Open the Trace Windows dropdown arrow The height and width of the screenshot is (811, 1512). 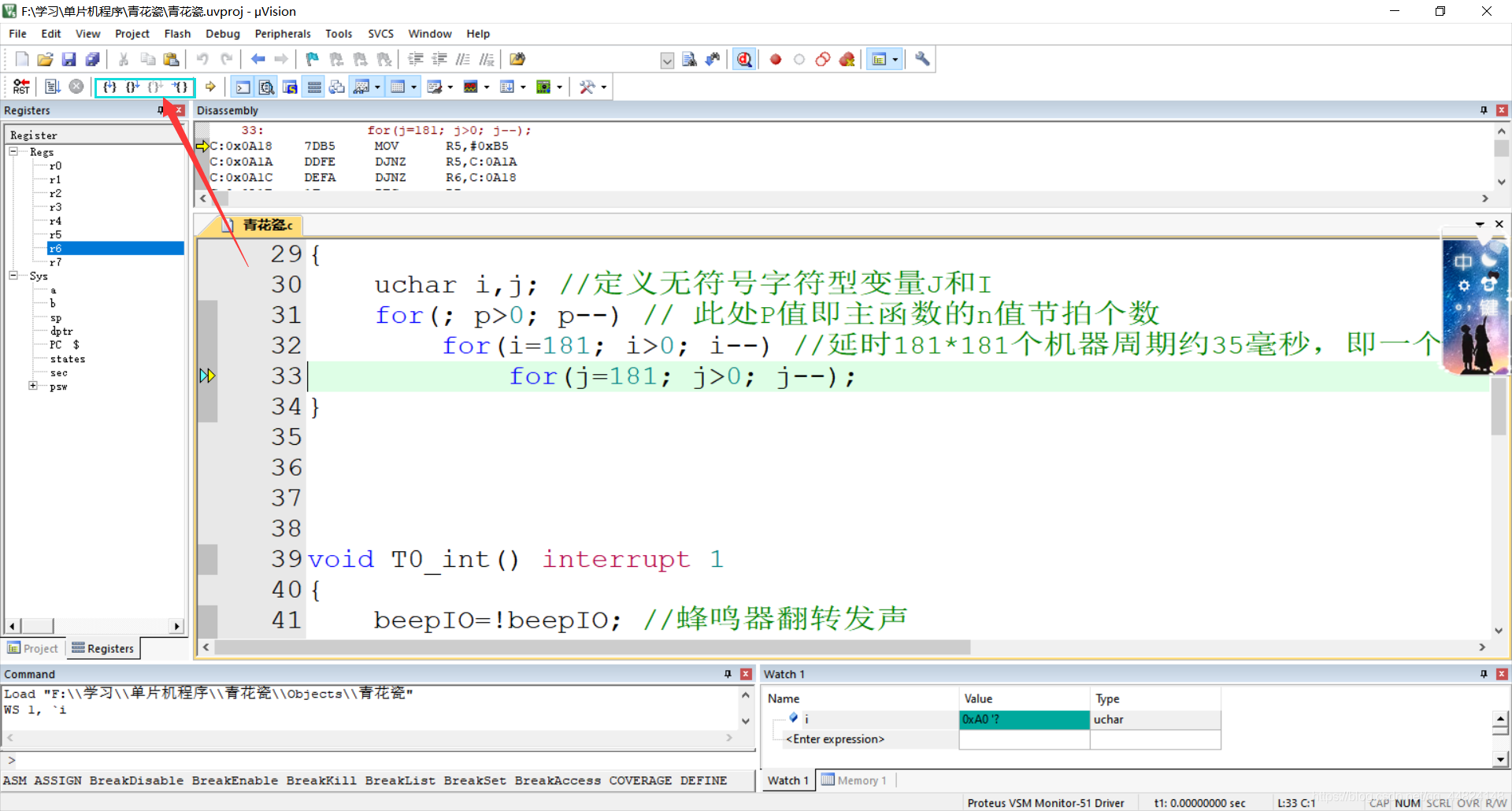point(523,87)
